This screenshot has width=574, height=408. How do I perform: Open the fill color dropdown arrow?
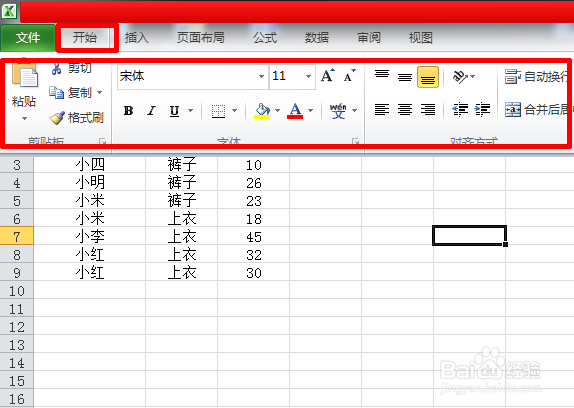tap(277, 110)
